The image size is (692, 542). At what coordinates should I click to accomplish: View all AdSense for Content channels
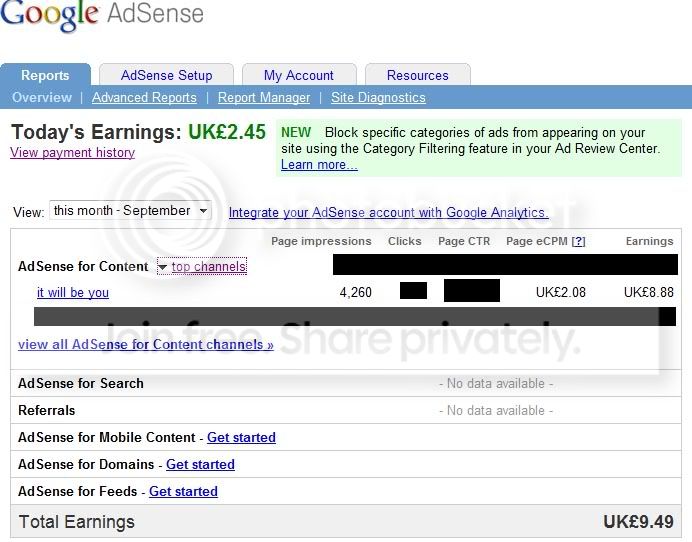pyautogui.click(x=146, y=344)
